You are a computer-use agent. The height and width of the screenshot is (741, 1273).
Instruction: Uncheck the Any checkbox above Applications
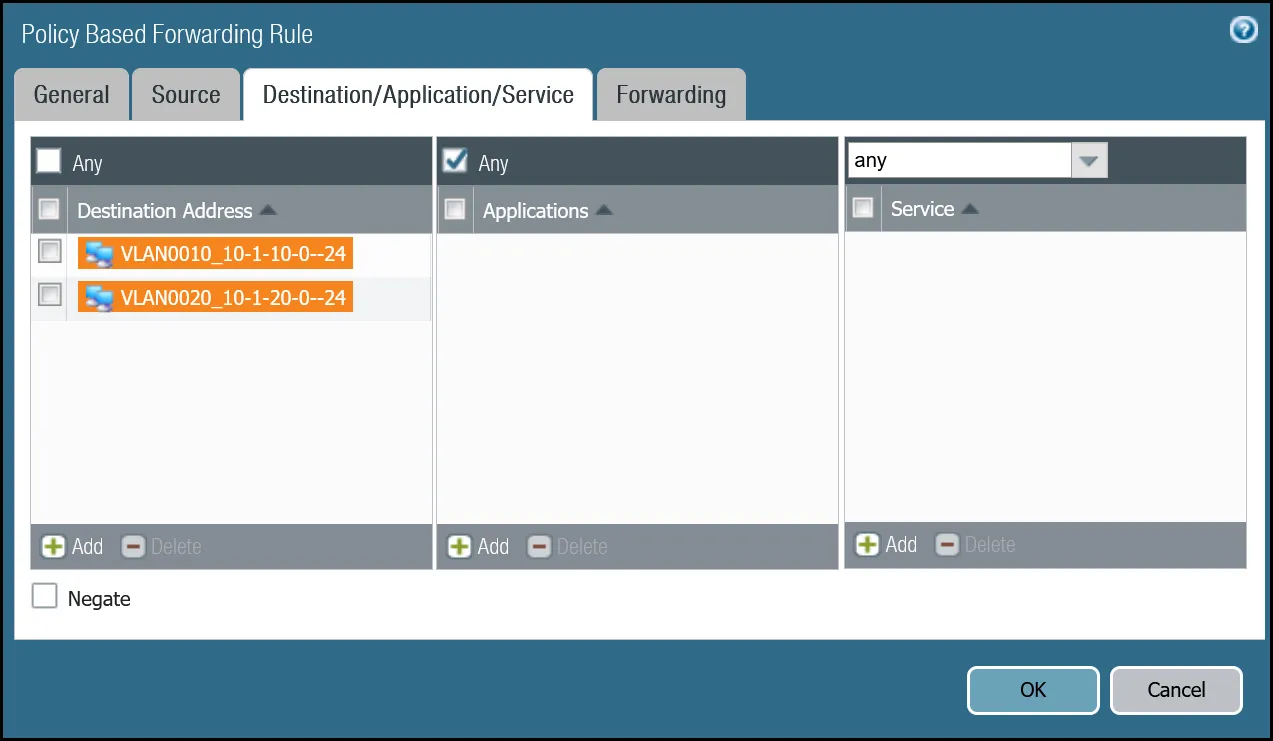pos(455,161)
